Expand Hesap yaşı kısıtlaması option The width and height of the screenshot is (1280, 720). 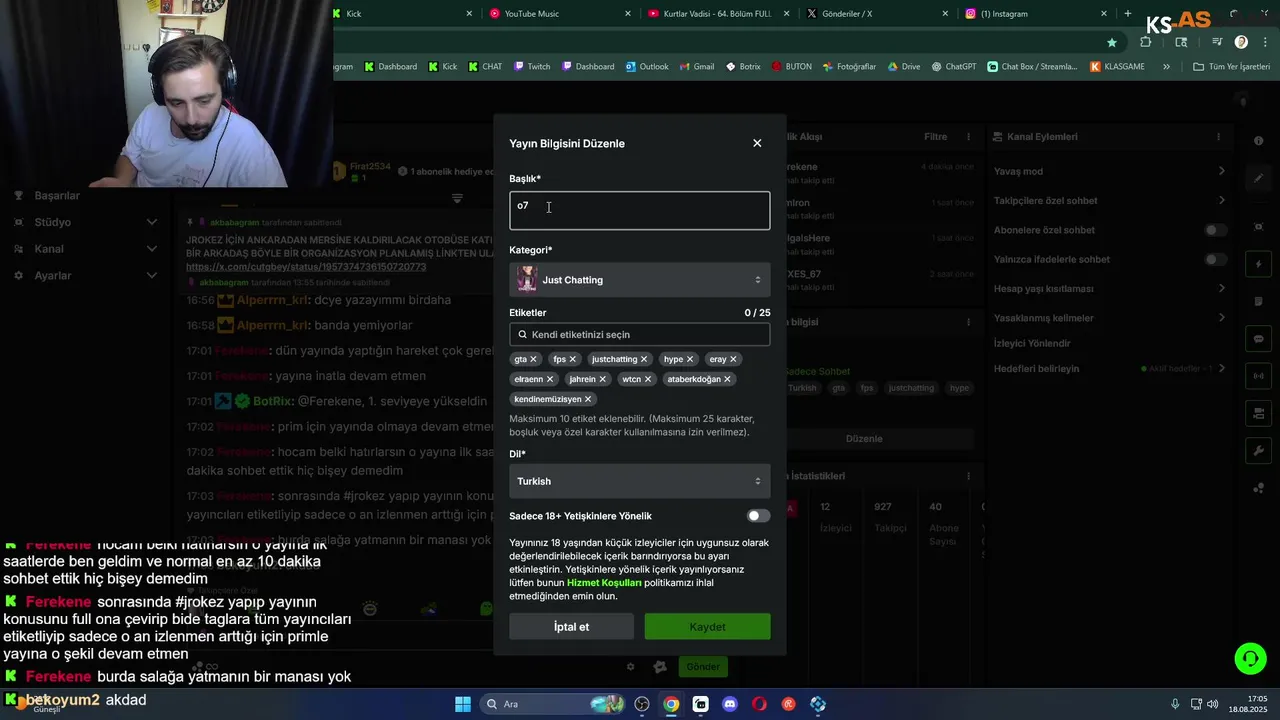pos(1221,288)
